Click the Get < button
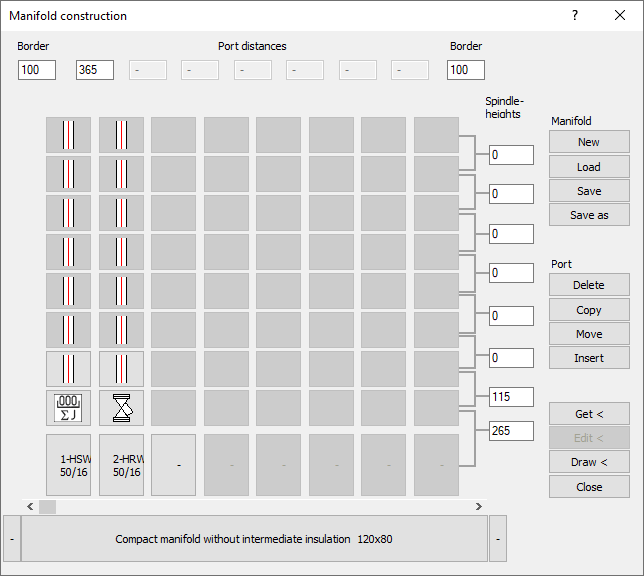 589,414
